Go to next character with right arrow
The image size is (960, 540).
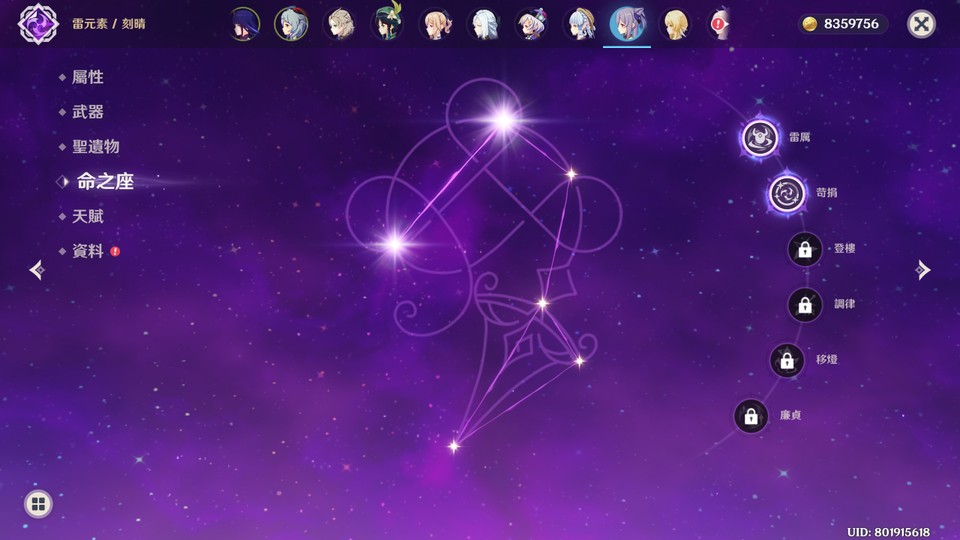pyautogui.click(x=923, y=270)
